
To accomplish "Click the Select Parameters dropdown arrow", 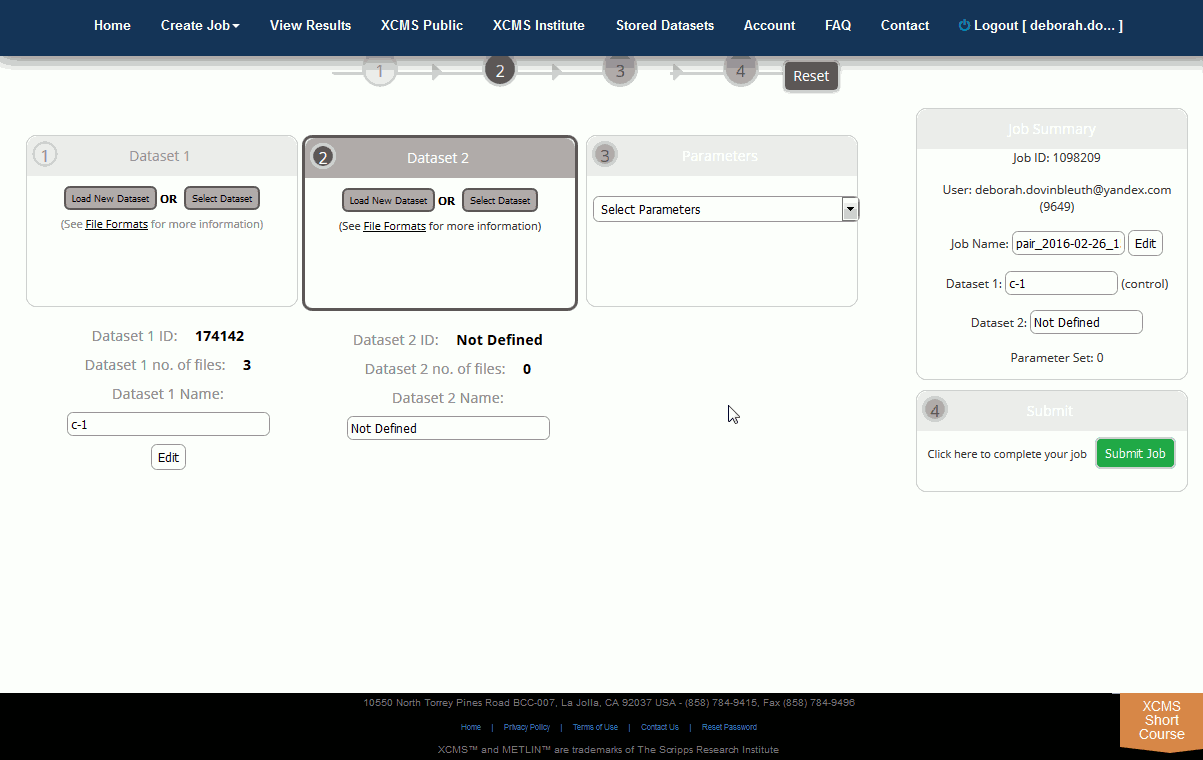I will [x=850, y=209].
